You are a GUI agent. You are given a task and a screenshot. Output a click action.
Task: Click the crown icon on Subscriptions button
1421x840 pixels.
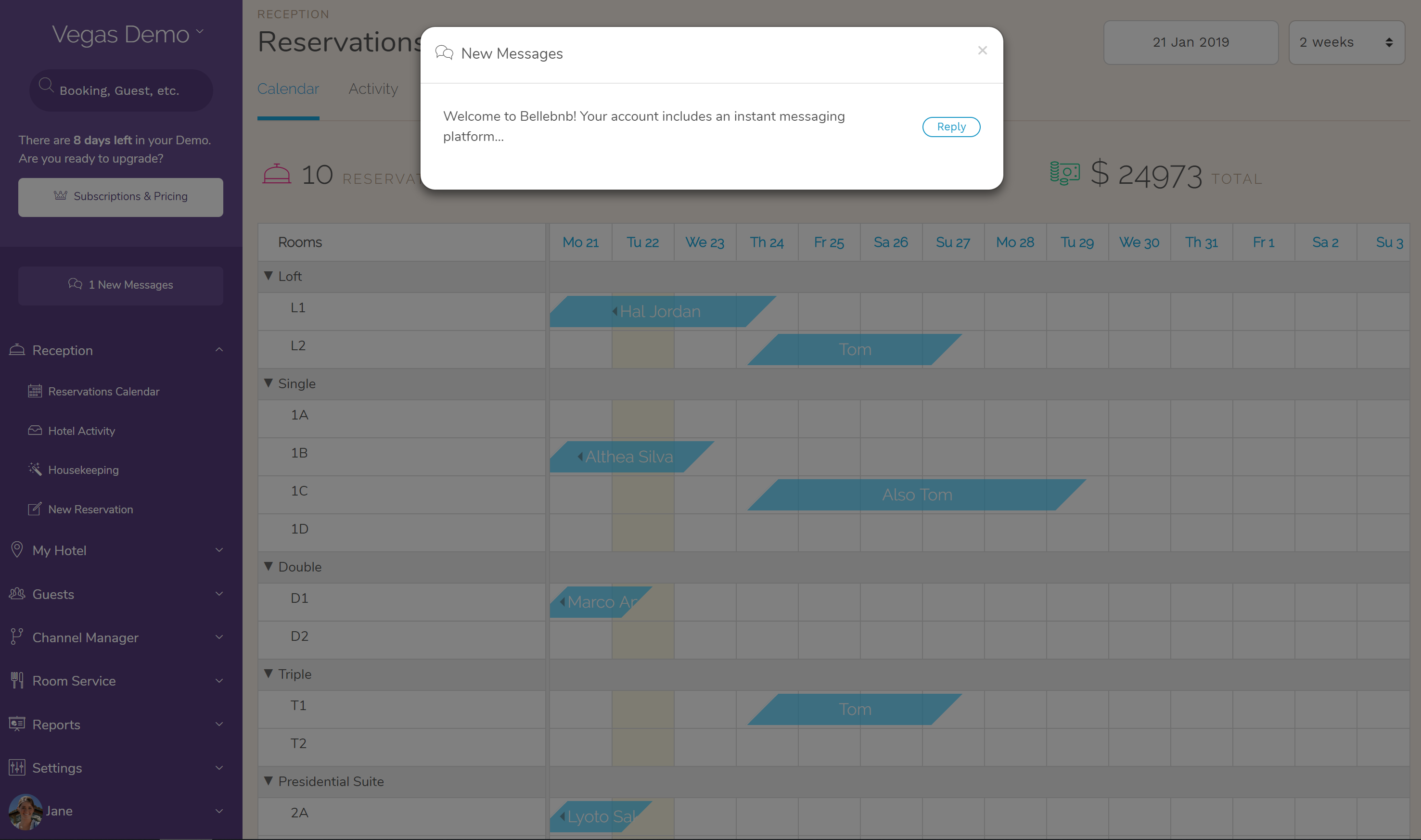[x=61, y=196]
